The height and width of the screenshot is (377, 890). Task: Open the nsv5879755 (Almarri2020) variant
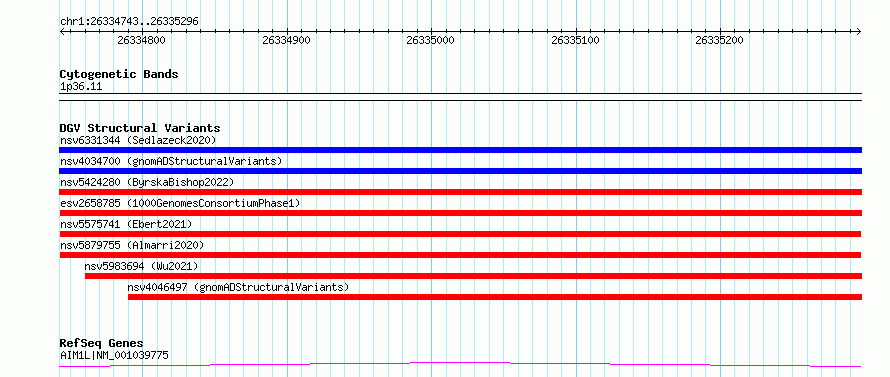click(x=132, y=245)
